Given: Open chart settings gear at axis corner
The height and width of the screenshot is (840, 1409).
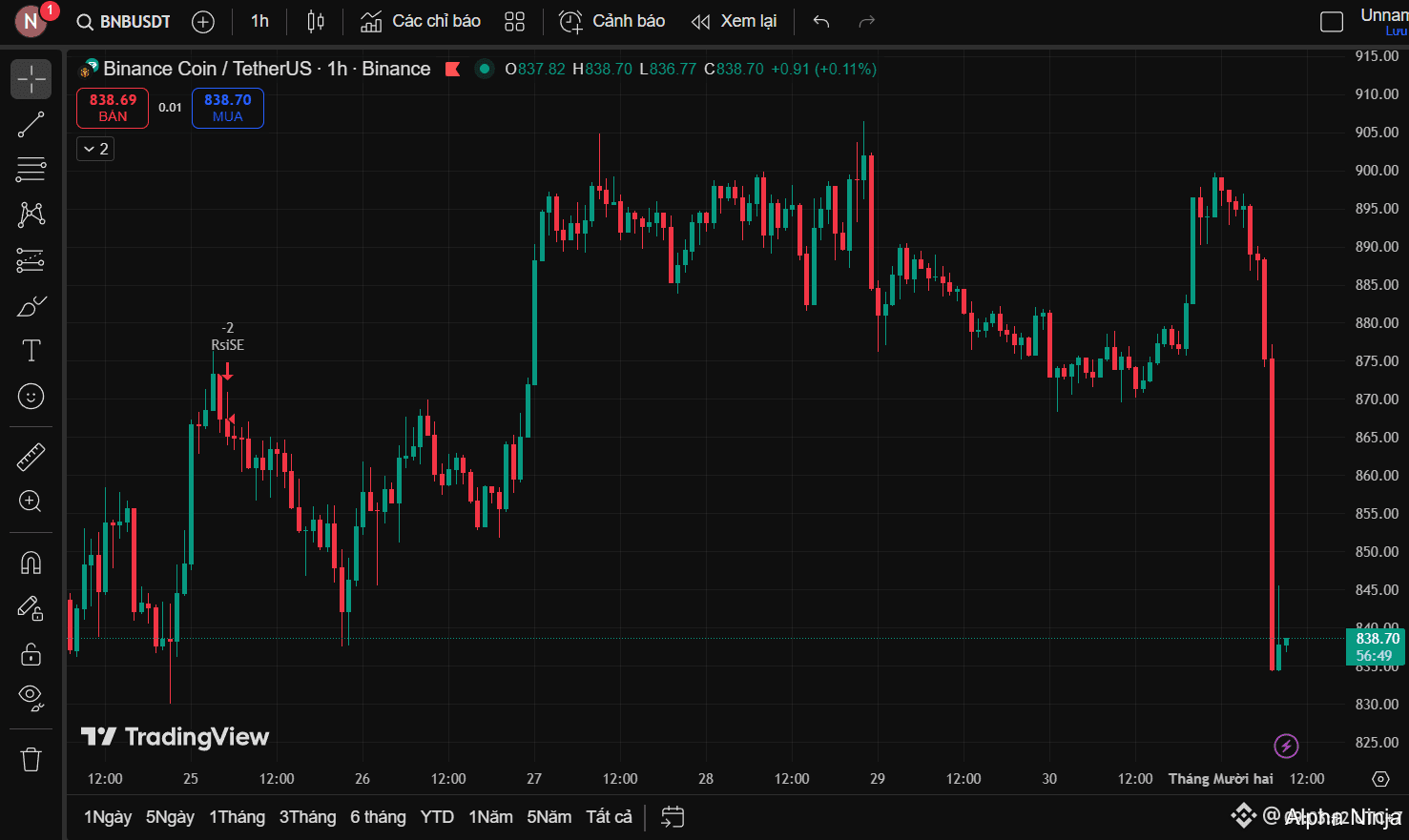Looking at the screenshot, I should click(1380, 779).
